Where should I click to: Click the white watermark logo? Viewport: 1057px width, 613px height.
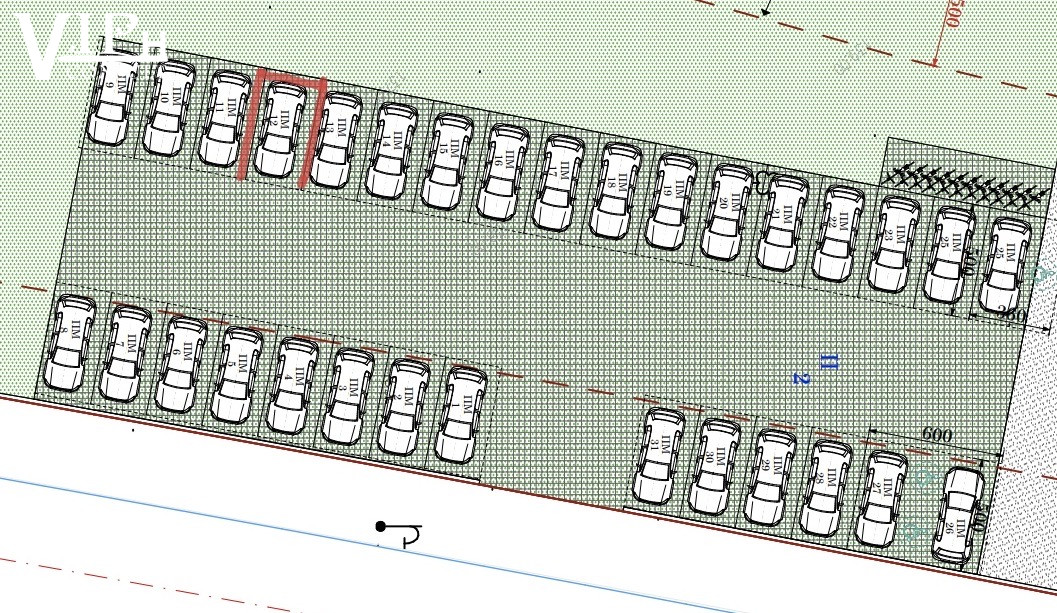(x=90, y=45)
